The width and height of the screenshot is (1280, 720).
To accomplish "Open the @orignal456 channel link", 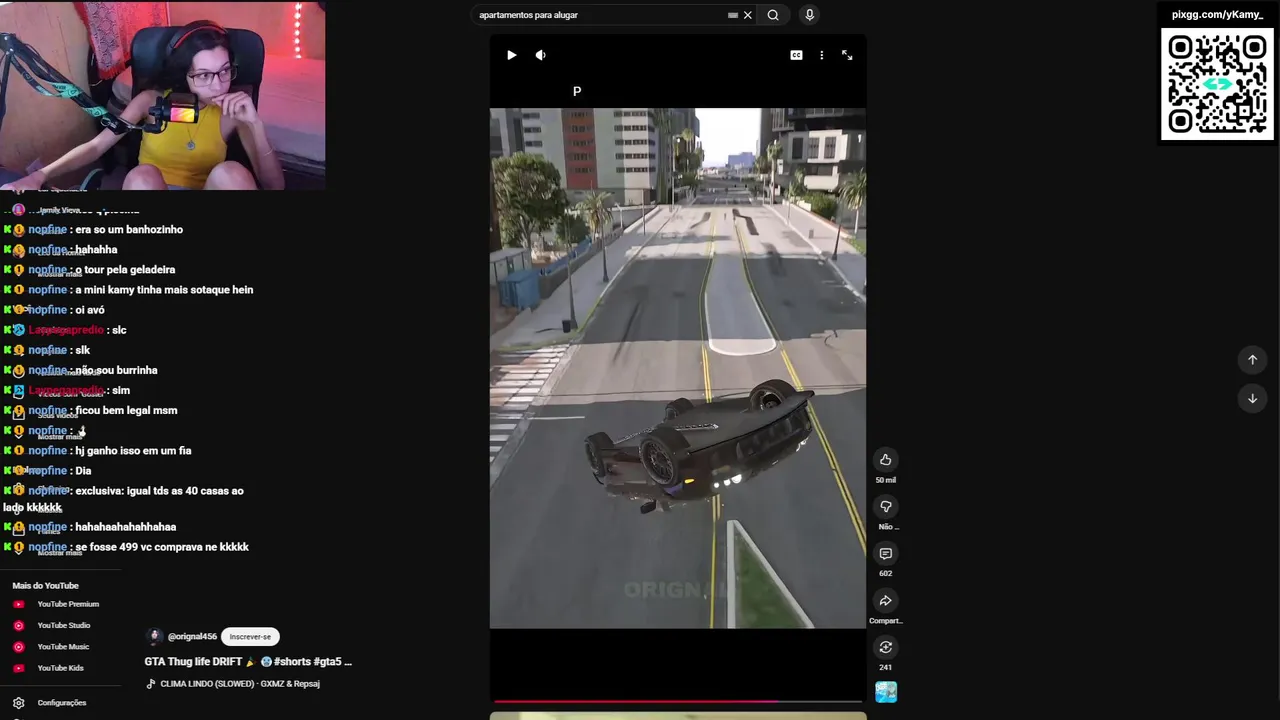I will [x=192, y=637].
